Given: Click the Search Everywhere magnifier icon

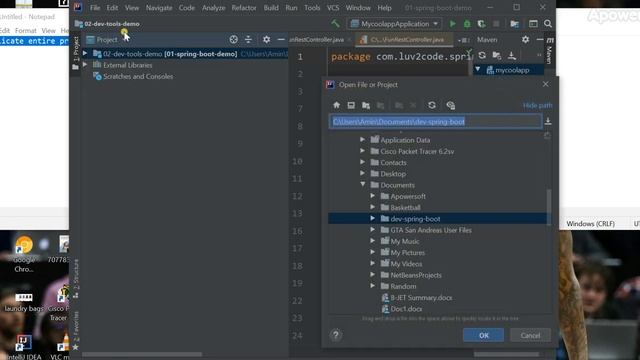Looking at the screenshot, I should 548,24.
